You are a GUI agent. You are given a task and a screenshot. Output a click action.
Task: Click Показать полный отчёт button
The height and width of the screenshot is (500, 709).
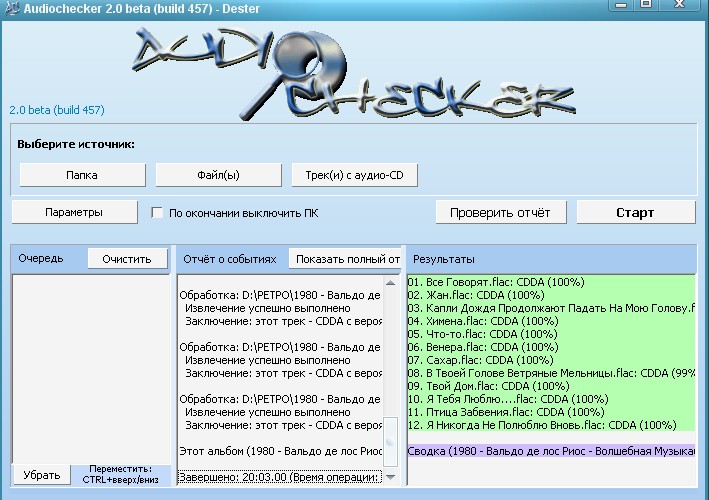[346, 259]
